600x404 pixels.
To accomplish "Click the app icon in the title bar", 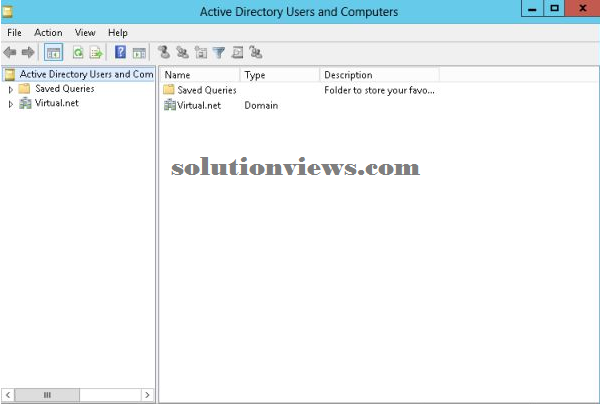I will tap(7, 11).
